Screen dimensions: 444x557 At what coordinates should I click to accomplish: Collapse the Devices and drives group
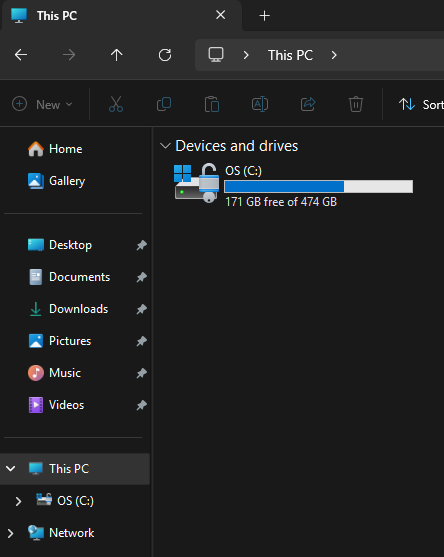click(x=165, y=146)
